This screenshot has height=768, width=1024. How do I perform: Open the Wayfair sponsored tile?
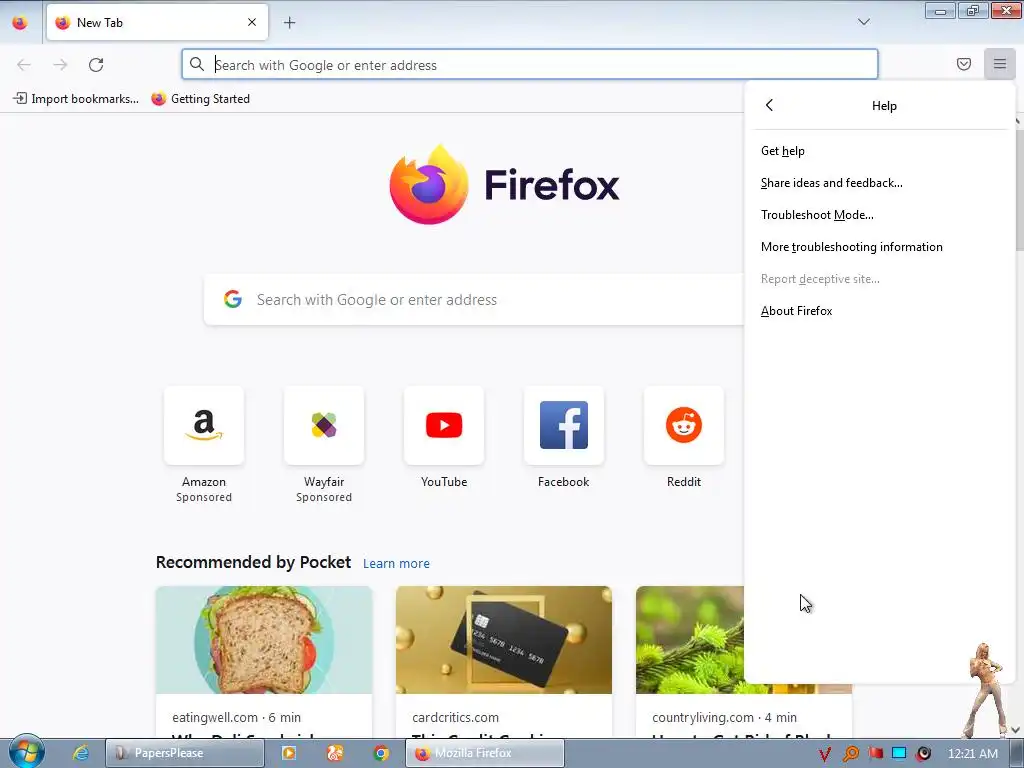click(324, 425)
